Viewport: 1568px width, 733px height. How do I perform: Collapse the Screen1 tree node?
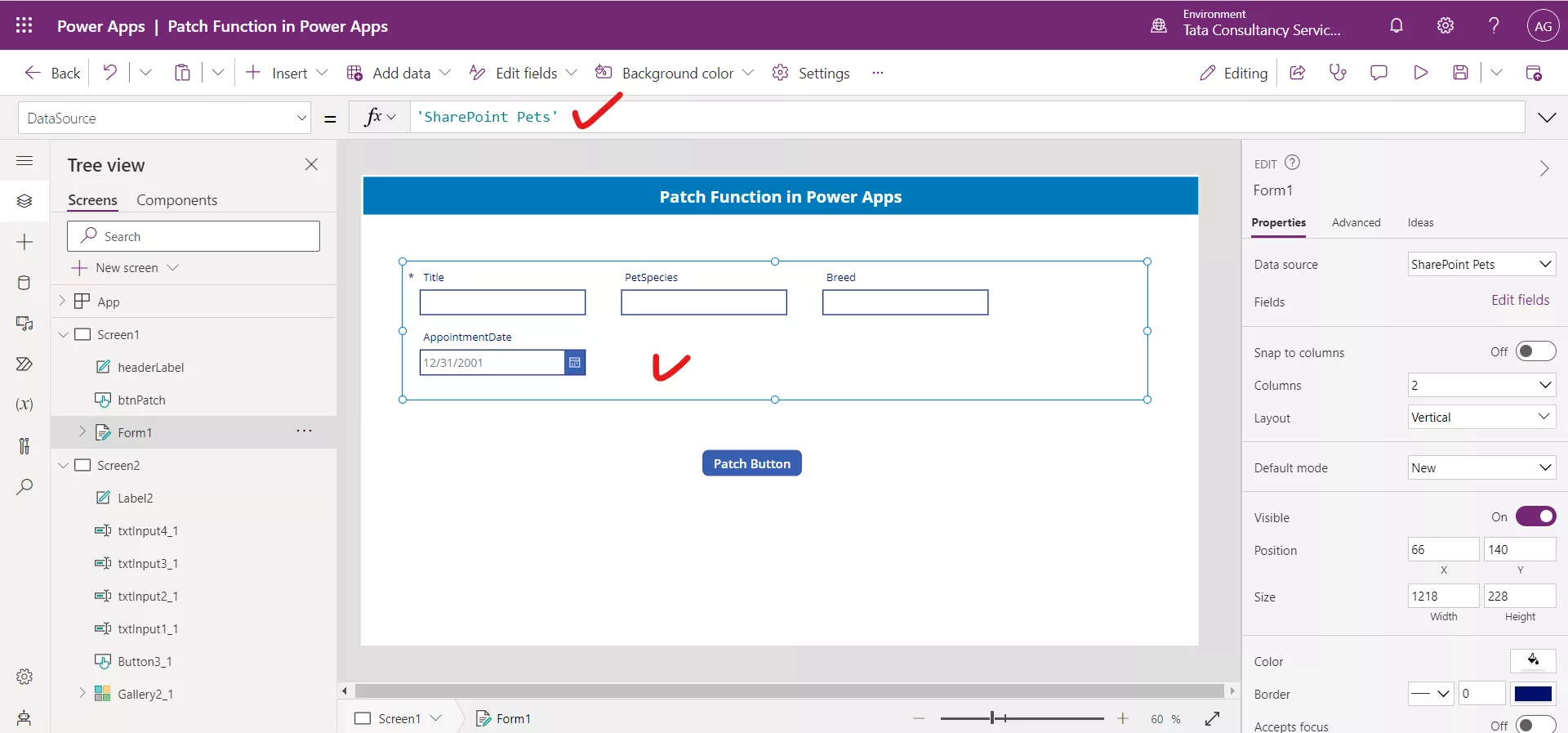click(x=63, y=334)
